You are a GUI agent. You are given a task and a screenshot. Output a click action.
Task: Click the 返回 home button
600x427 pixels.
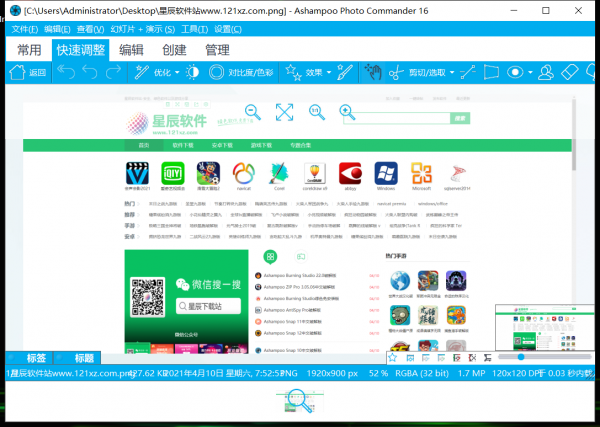[28, 72]
